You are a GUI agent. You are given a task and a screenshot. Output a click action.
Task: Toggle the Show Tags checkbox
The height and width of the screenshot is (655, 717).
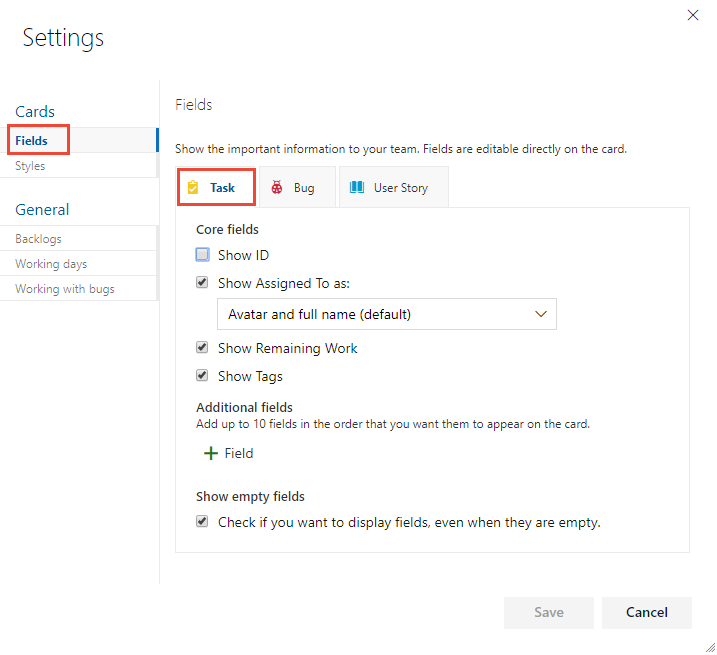202,375
